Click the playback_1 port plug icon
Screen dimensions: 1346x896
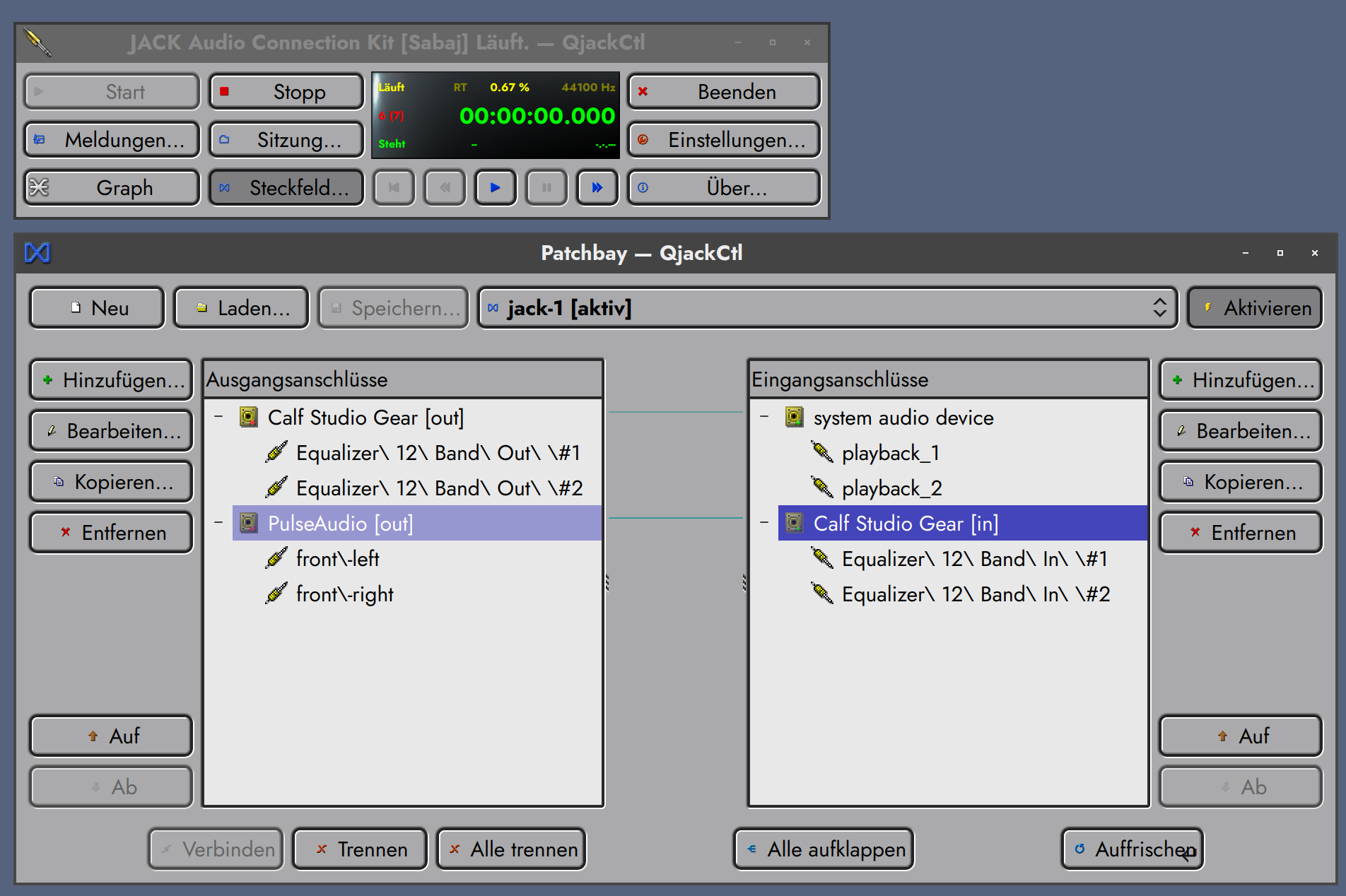[821, 452]
